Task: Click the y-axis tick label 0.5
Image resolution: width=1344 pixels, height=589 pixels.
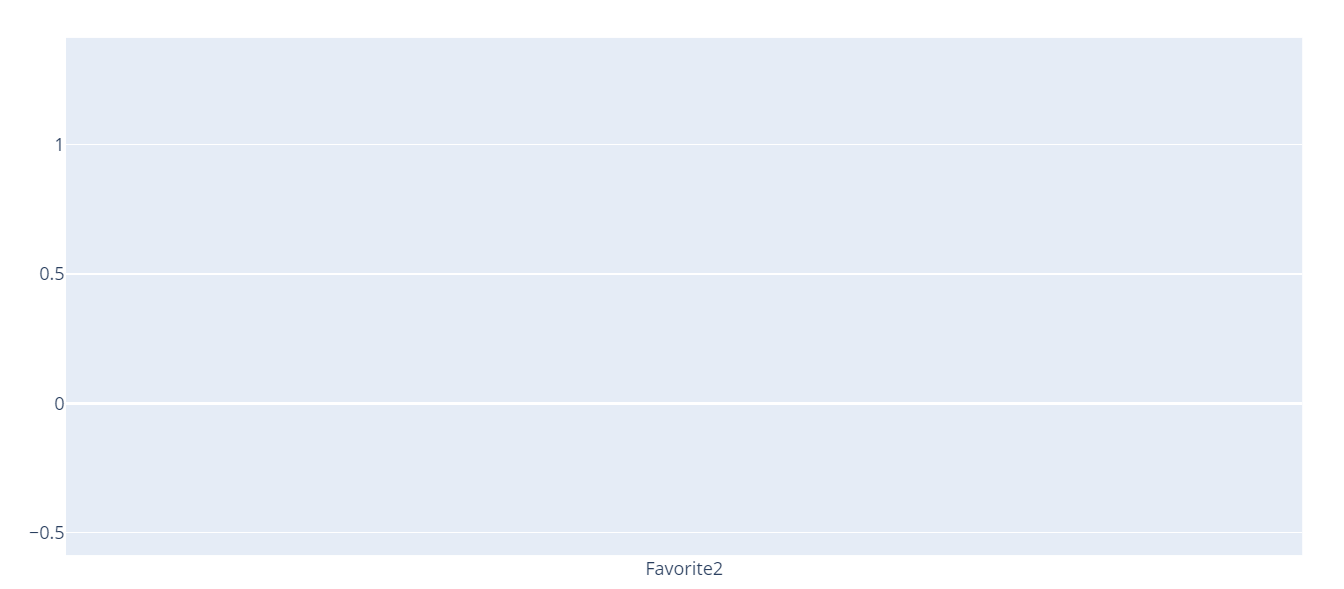Action: [52, 274]
